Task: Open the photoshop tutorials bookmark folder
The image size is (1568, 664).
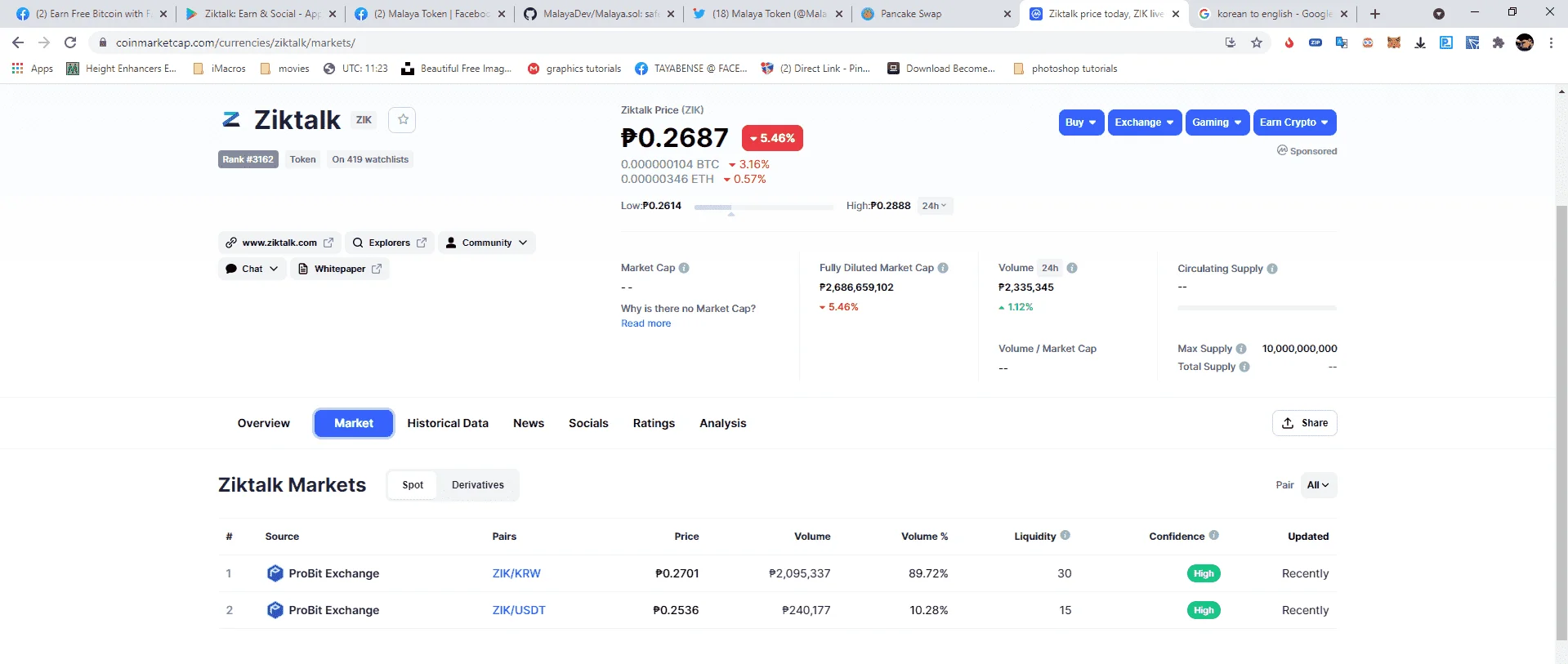Action: (x=1065, y=69)
